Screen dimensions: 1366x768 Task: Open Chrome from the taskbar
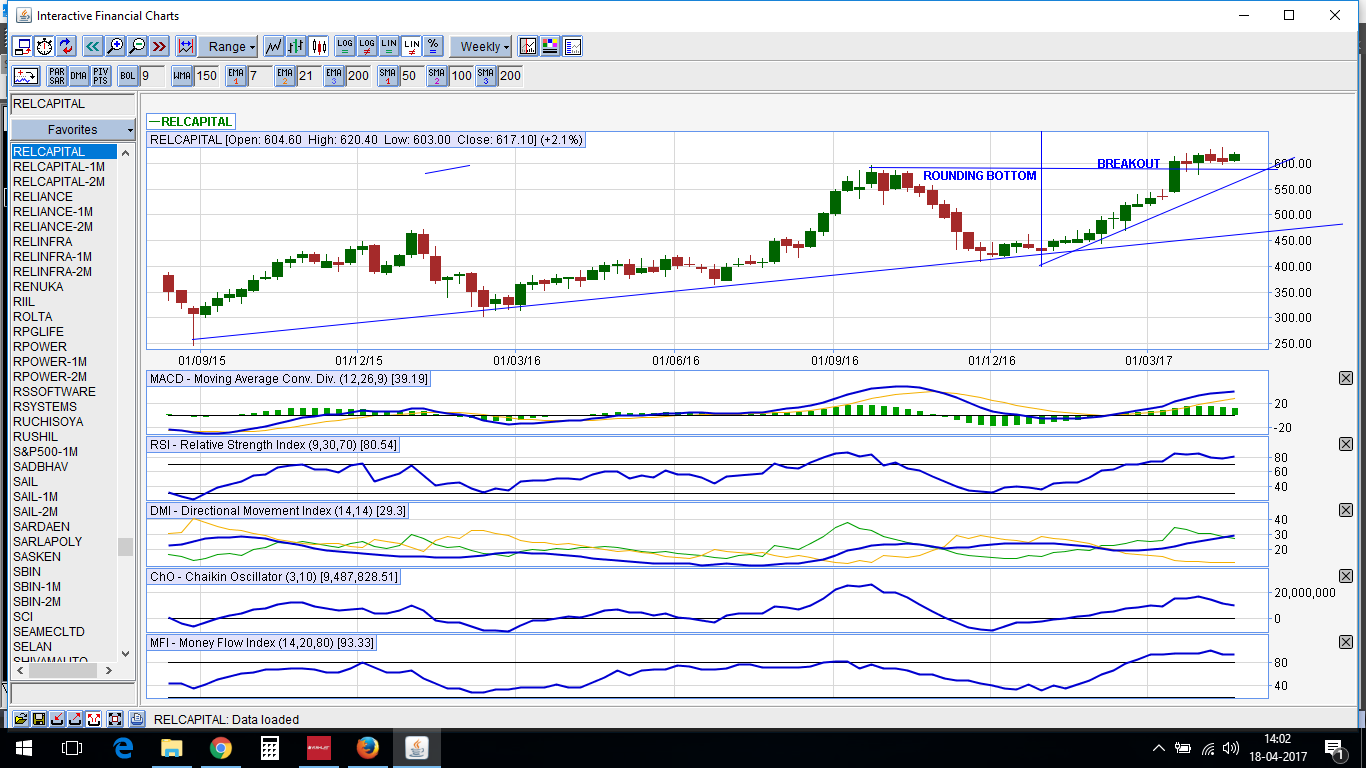[221, 747]
